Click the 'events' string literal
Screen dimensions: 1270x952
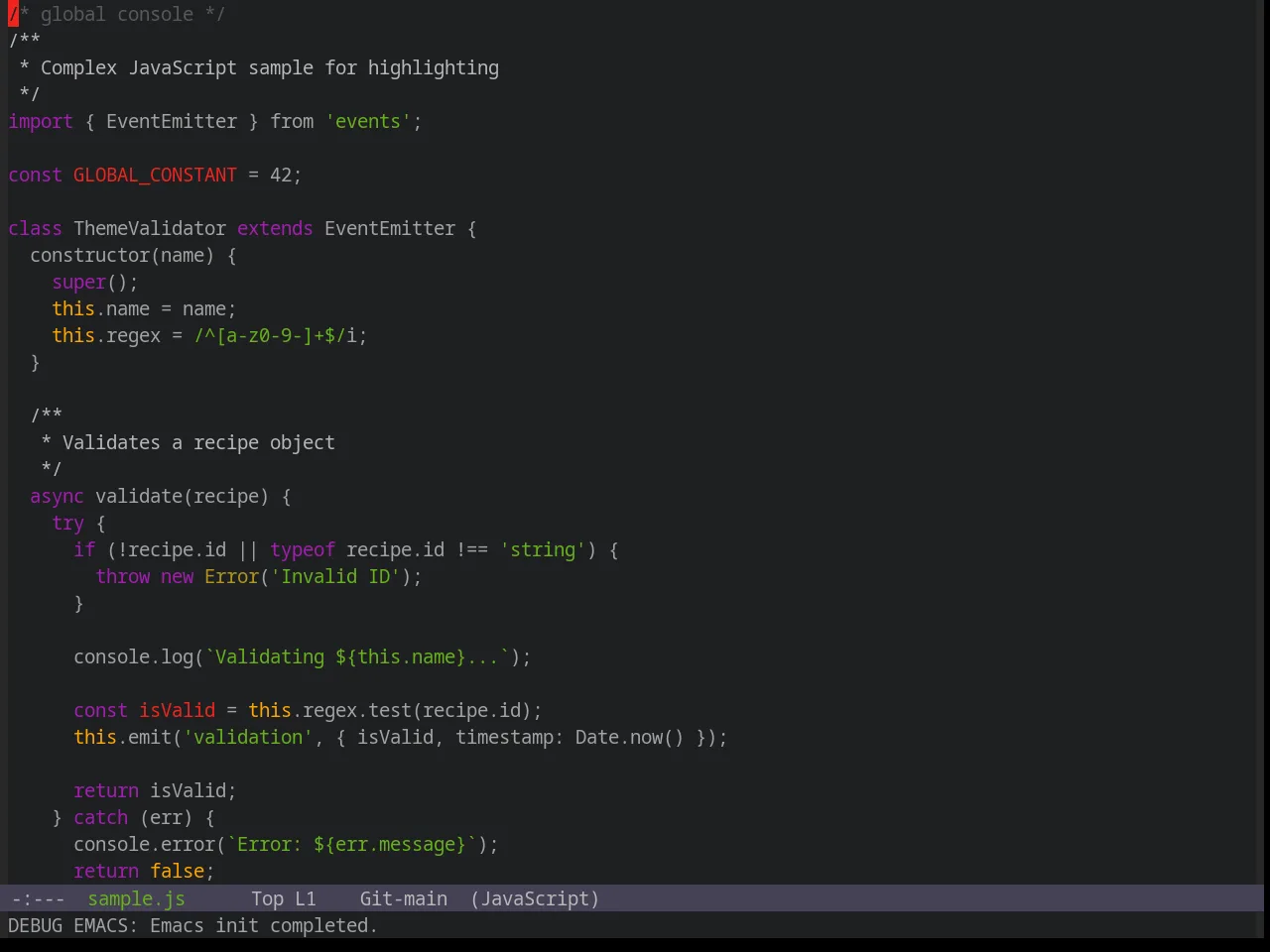point(368,121)
